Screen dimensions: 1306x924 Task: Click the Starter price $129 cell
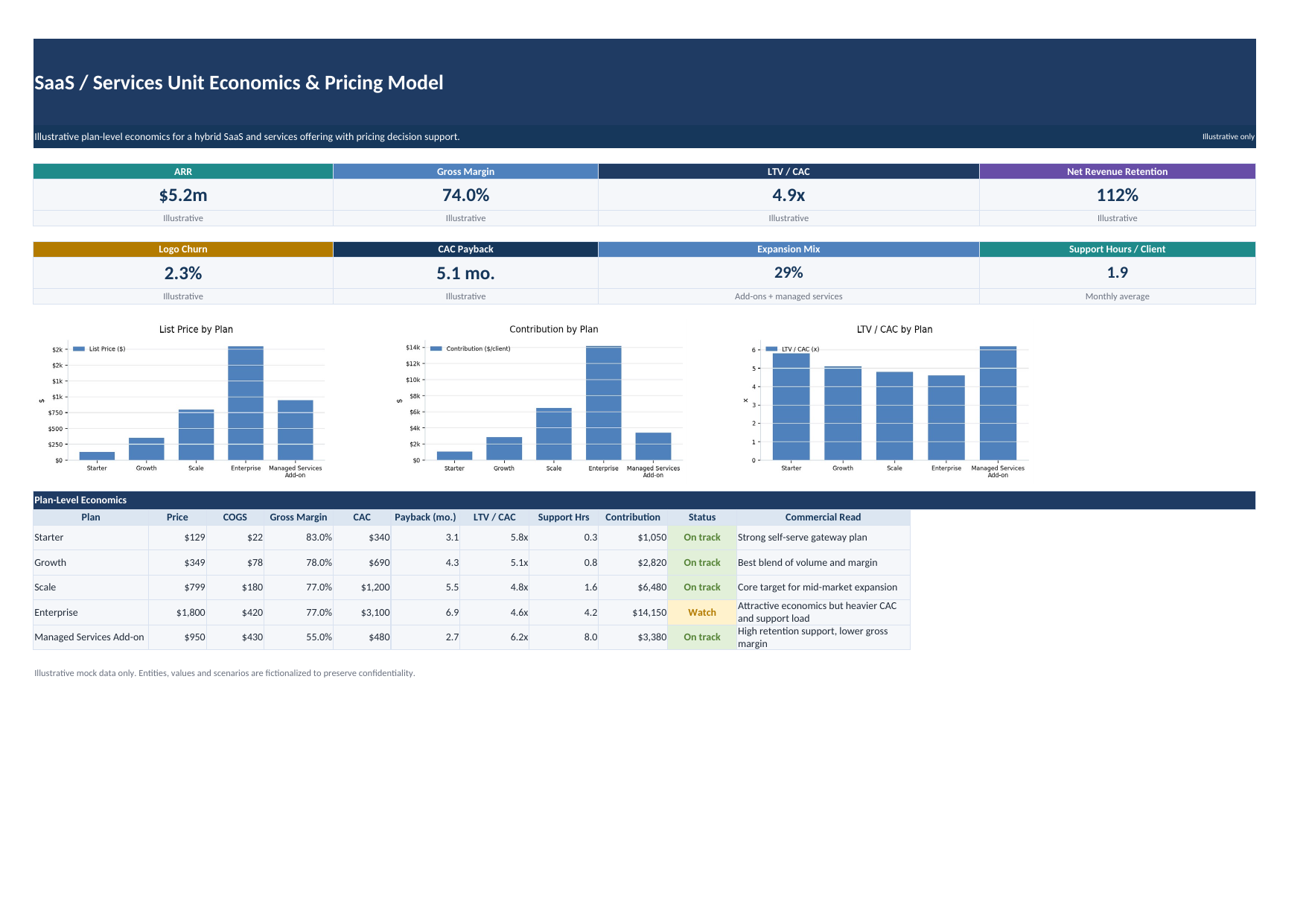pyautogui.click(x=177, y=538)
